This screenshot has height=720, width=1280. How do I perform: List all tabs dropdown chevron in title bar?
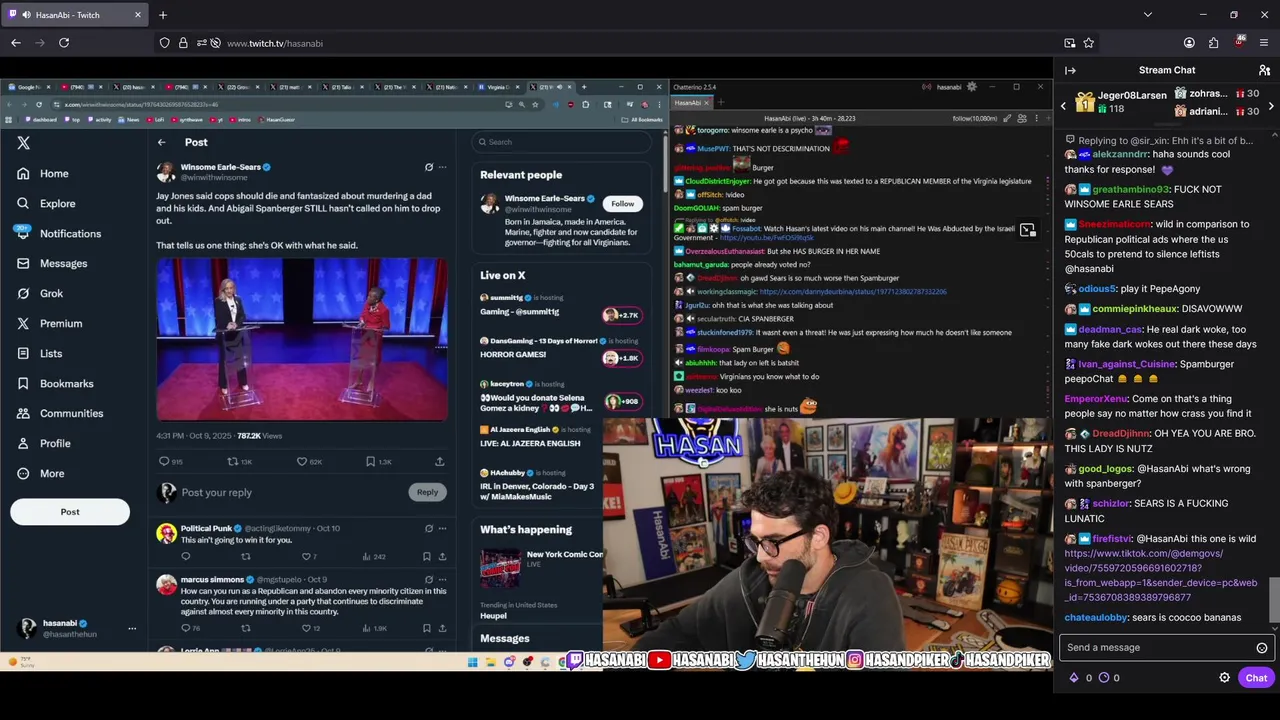pos(1147,15)
